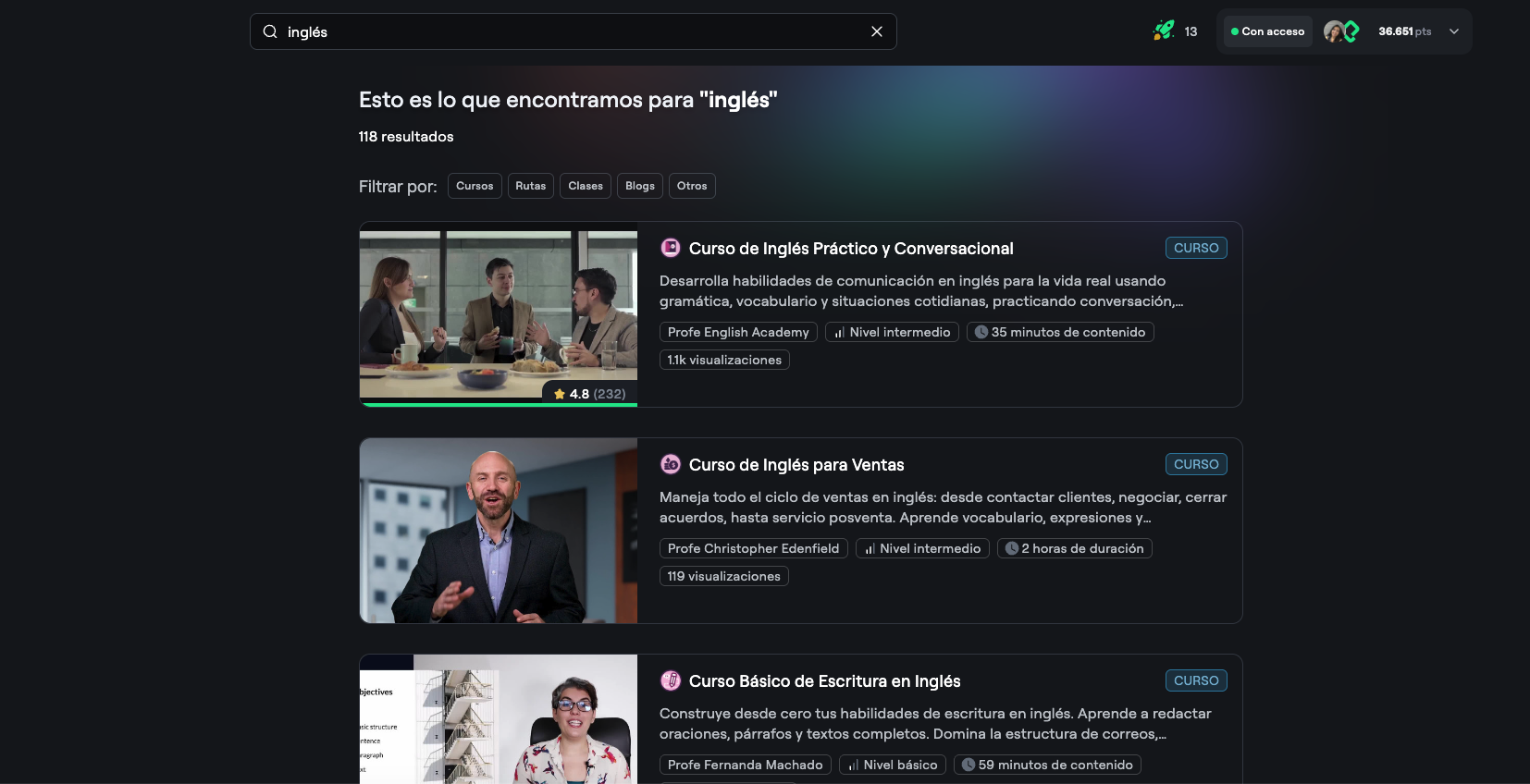This screenshot has height=784, width=1530.
Task: Open Curso de Inglés para Ventas title
Action: coord(796,465)
